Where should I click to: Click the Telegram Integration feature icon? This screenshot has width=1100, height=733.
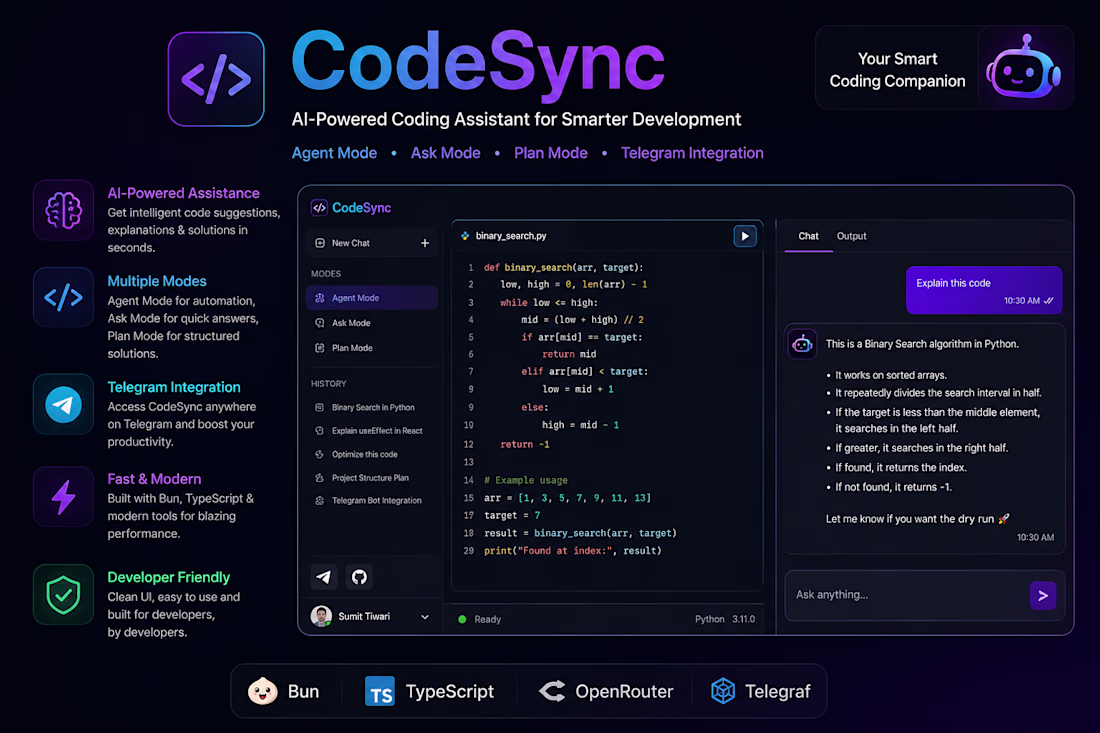coord(63,405)
